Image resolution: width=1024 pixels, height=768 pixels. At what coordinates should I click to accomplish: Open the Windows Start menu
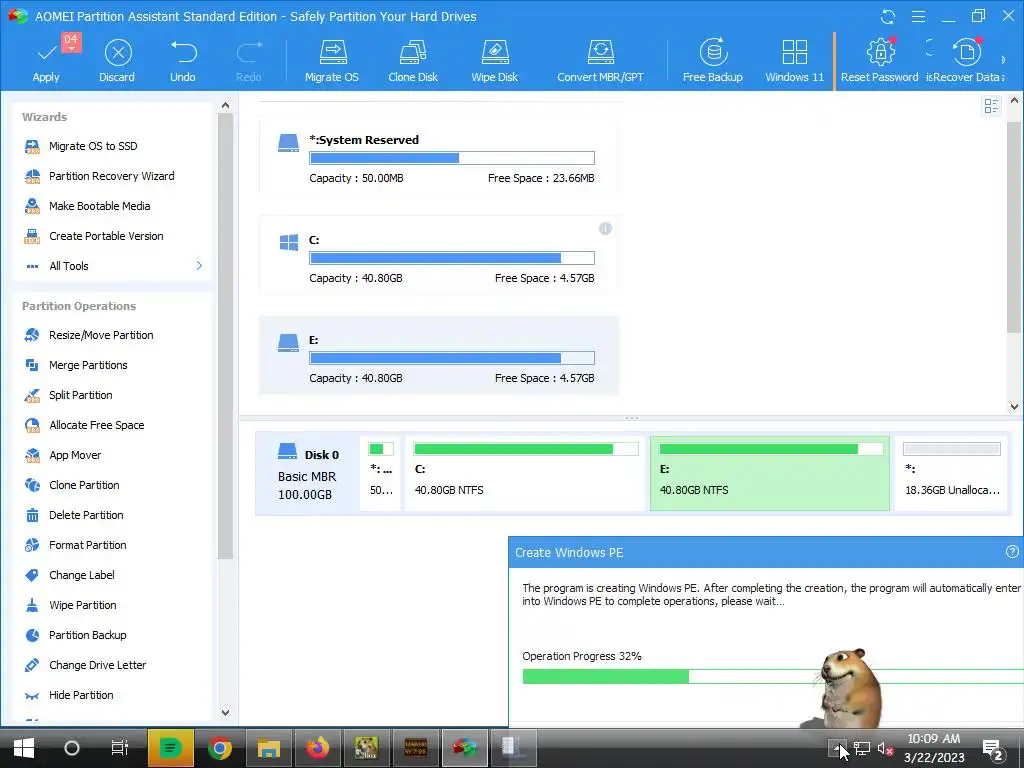(x=24, y=748)
